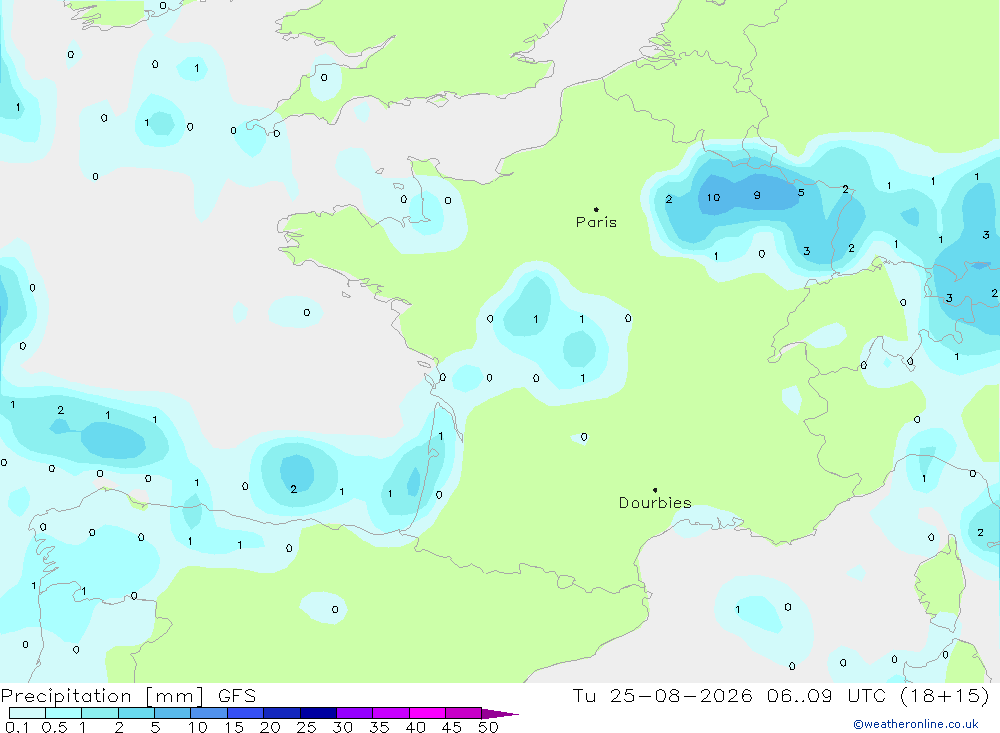Click the '15' legend scale label
The image size is (1000, 733).
pyautogui.click(x=234, y=727)
